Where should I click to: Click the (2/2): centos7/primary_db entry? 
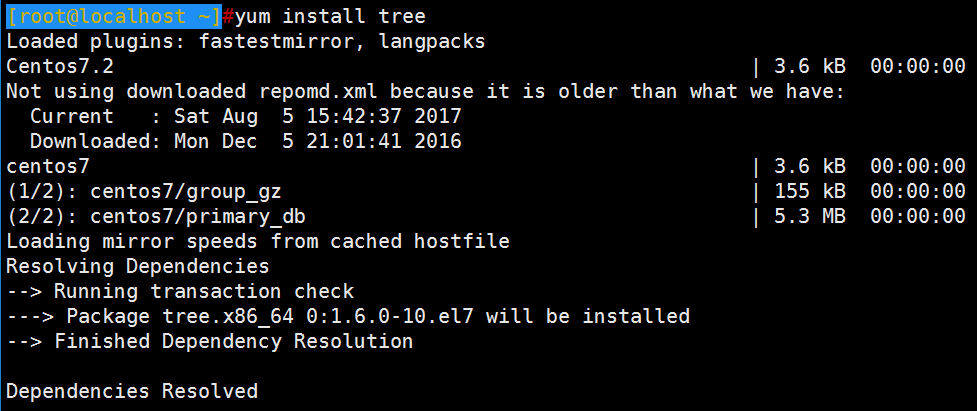tap(156, 216)
